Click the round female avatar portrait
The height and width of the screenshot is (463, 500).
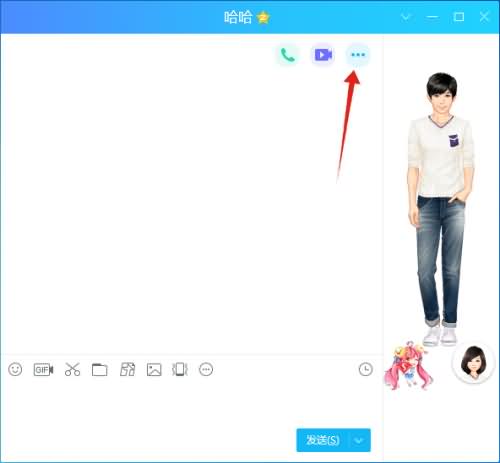coord(473,362)
